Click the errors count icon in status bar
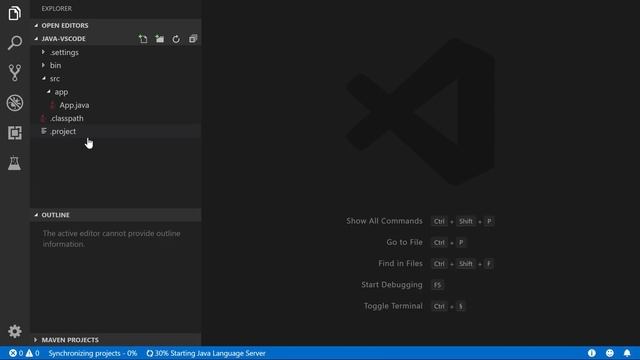Viewport: 640px width, 360px height. coord(13,353)
